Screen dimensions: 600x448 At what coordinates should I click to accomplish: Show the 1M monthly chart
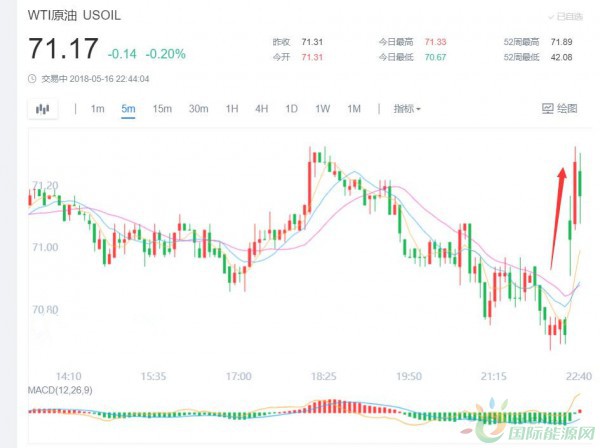point(353,108)
